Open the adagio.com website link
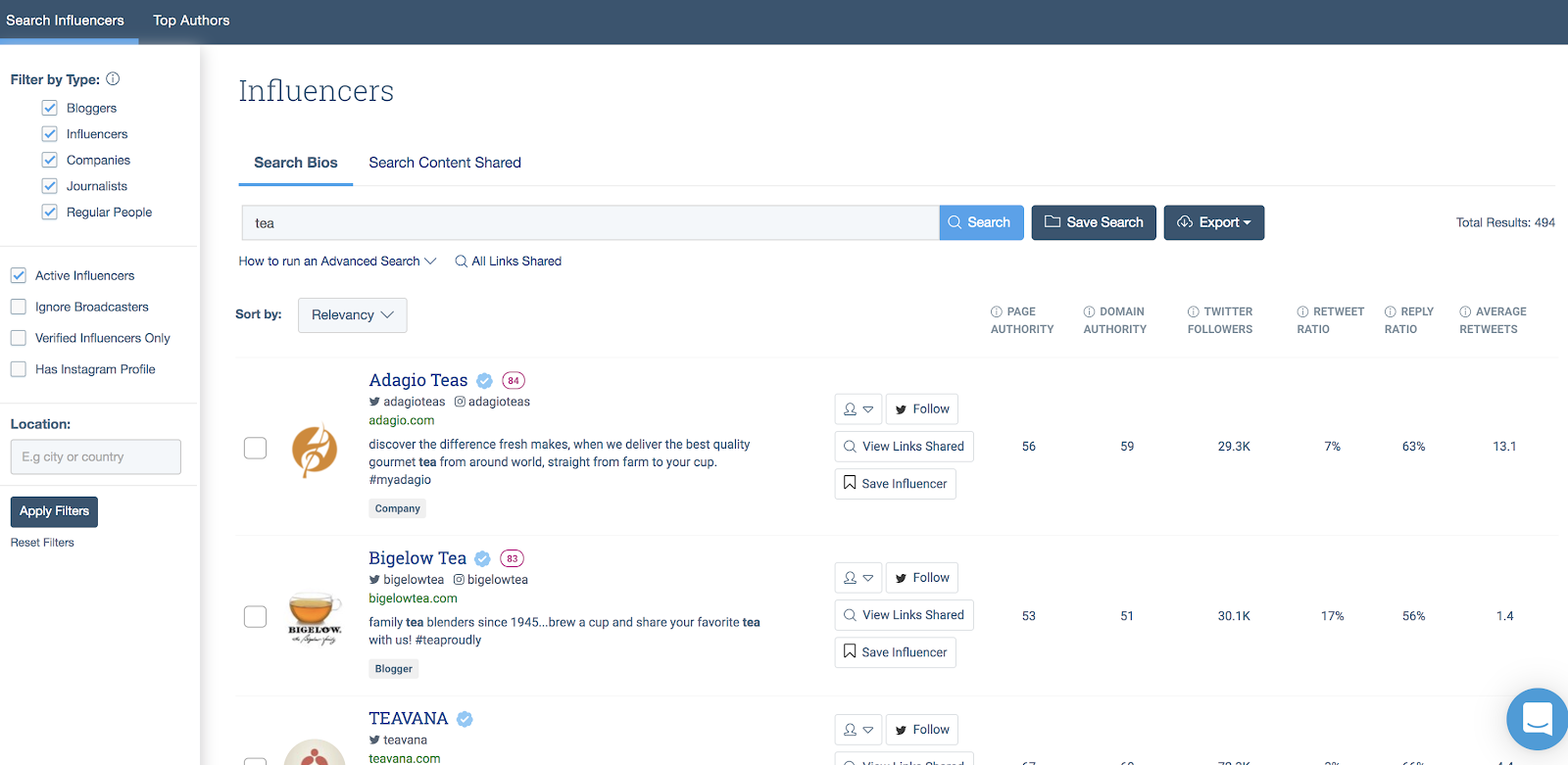The width and height of the screenshot is (1568, 765). point(402,420)
